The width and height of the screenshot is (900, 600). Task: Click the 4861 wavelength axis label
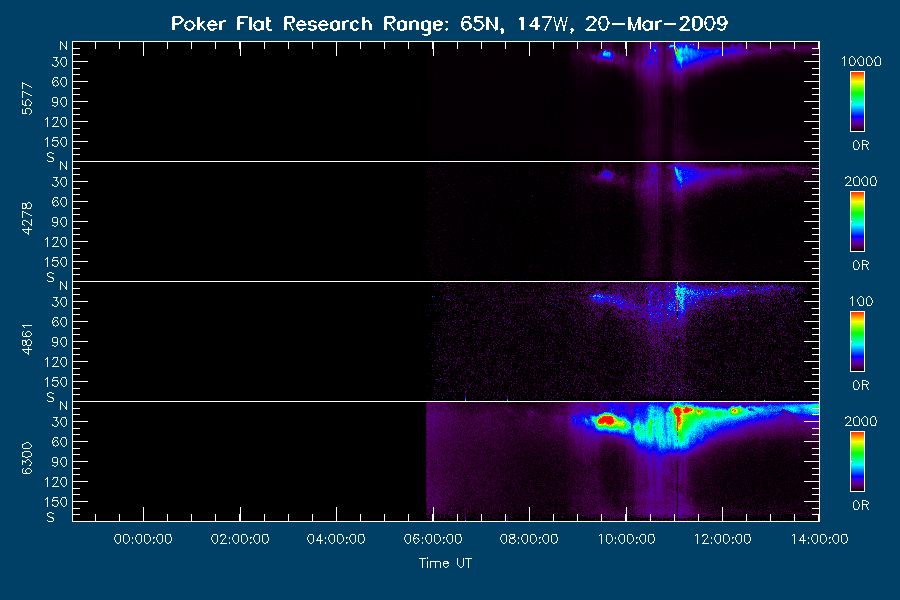(x=27, y=339)
